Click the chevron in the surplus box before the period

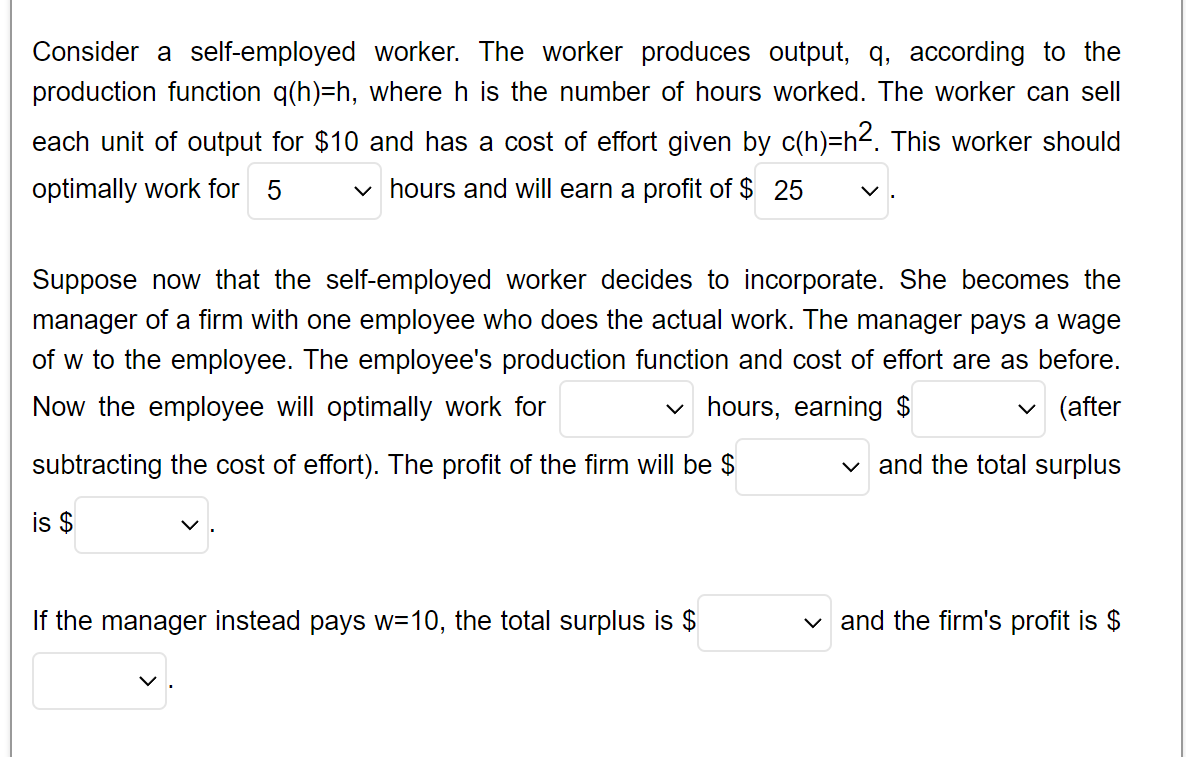click(x=190, y=524)
